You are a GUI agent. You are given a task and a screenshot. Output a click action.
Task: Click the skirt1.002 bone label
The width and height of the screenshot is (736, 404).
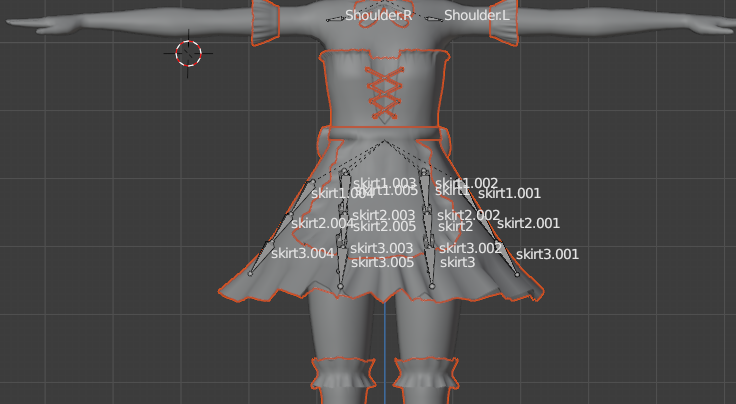[x=467, y=183]
